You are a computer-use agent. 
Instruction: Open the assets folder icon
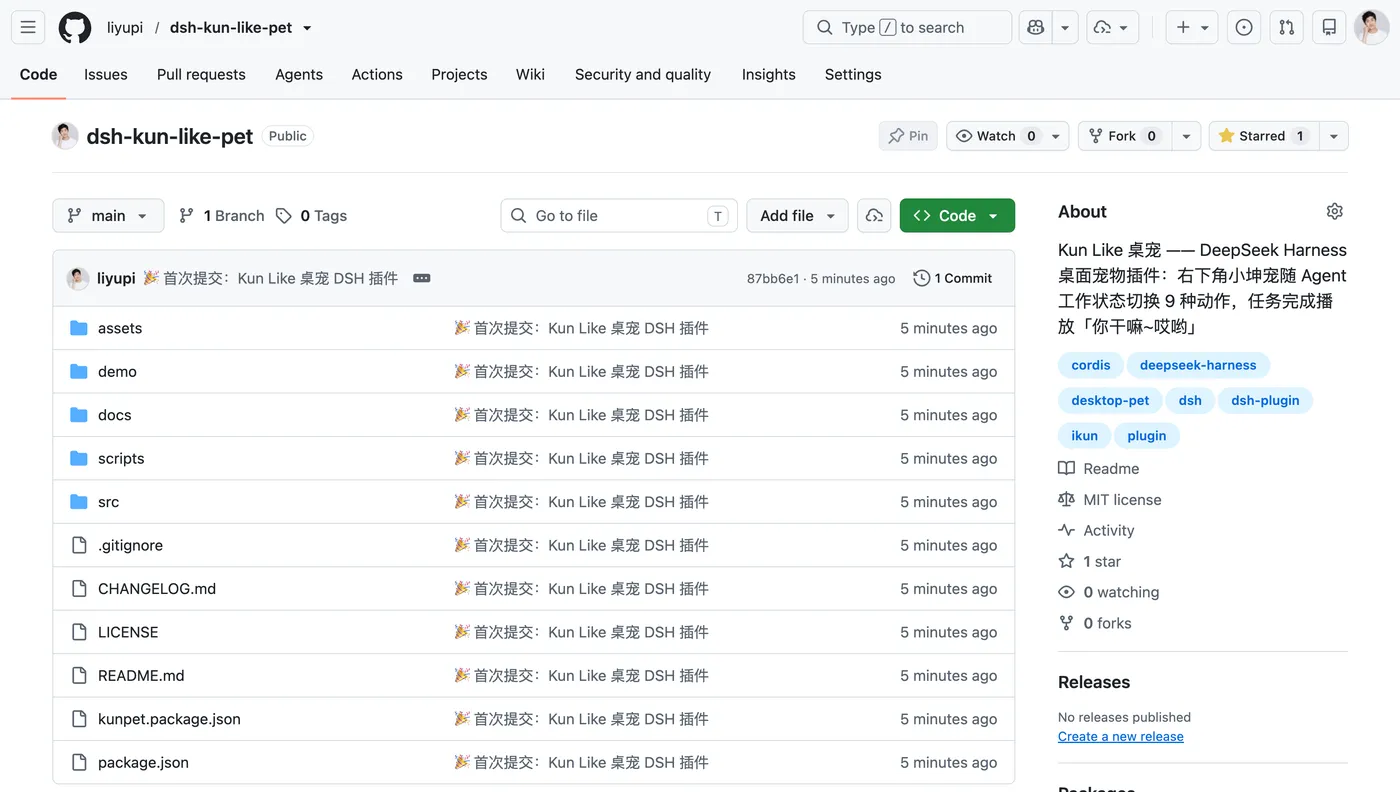[x=79, y=328]
